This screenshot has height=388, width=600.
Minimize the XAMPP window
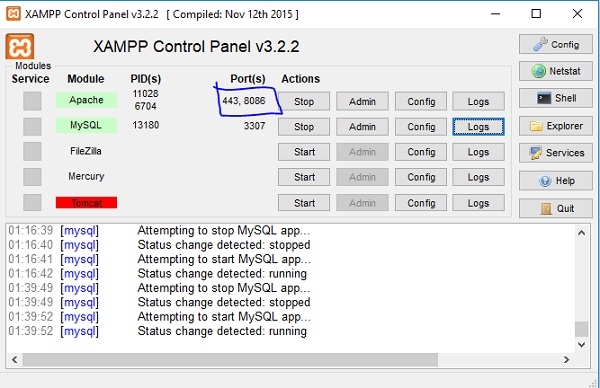point(496,14)
